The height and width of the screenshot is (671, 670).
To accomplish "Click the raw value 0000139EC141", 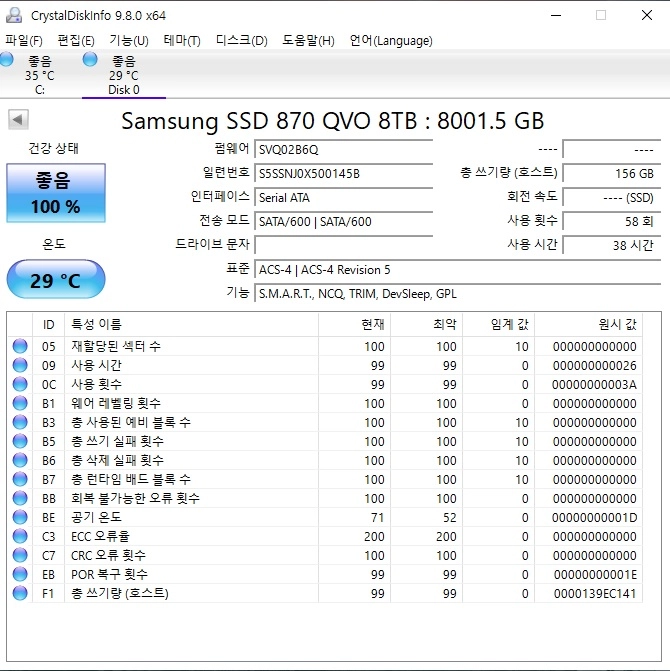I will click(595, 593).
